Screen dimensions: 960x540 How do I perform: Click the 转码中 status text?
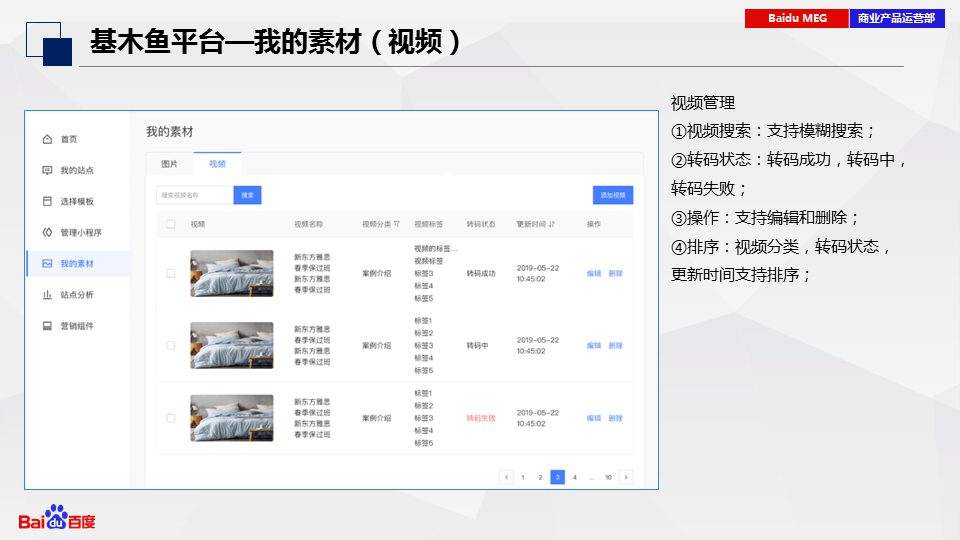tap(478, 345)
